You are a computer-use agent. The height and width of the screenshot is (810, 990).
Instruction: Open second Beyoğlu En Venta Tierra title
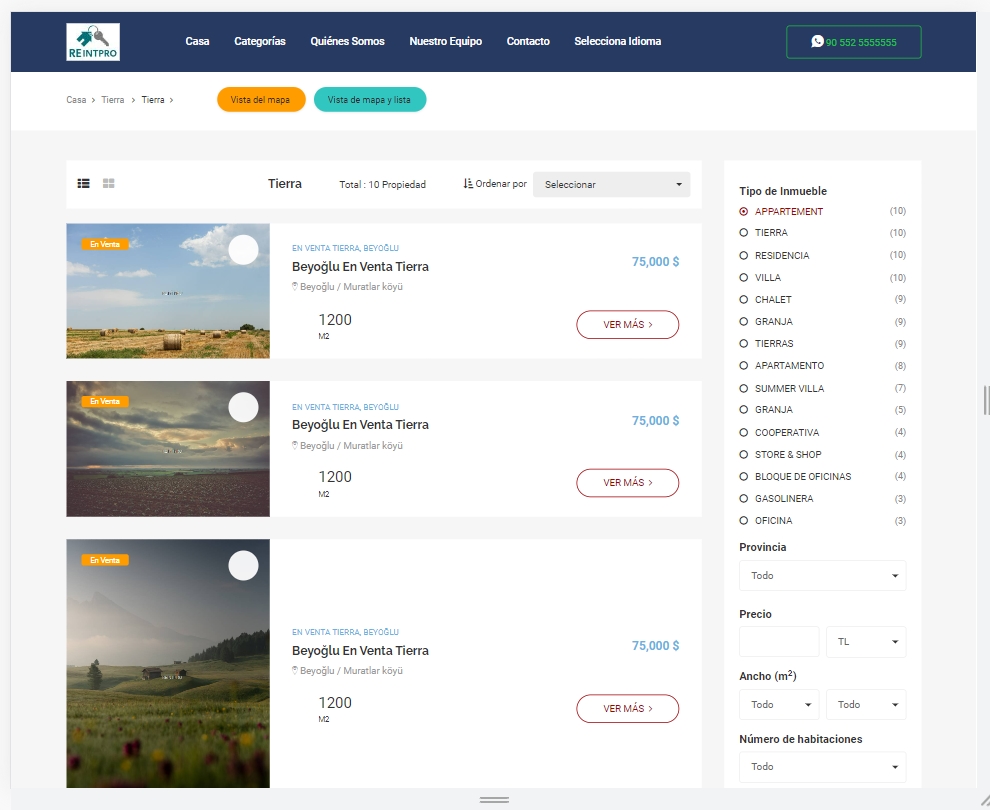tap(360, 425)
